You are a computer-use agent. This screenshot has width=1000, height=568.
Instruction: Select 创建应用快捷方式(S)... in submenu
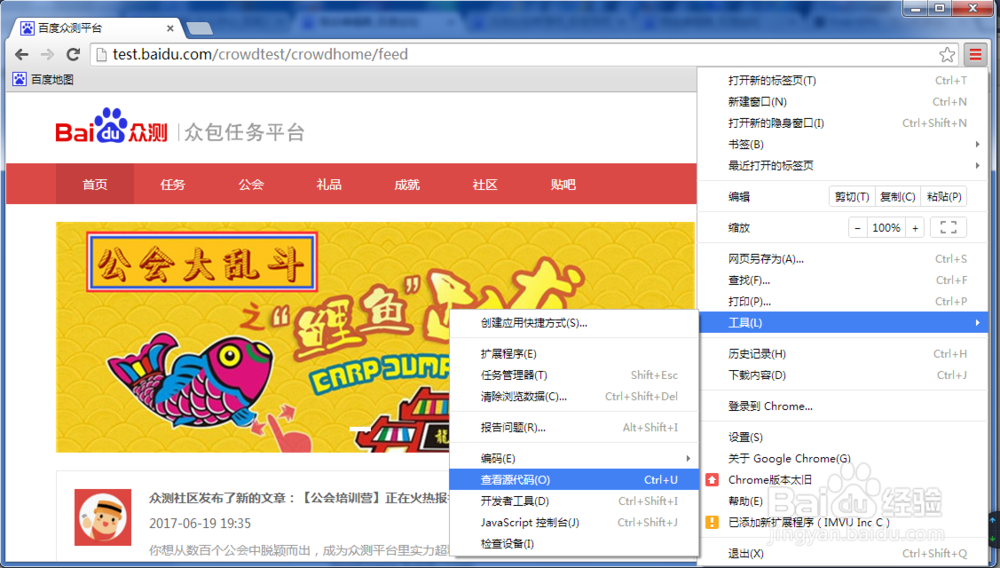click(573, 323)
